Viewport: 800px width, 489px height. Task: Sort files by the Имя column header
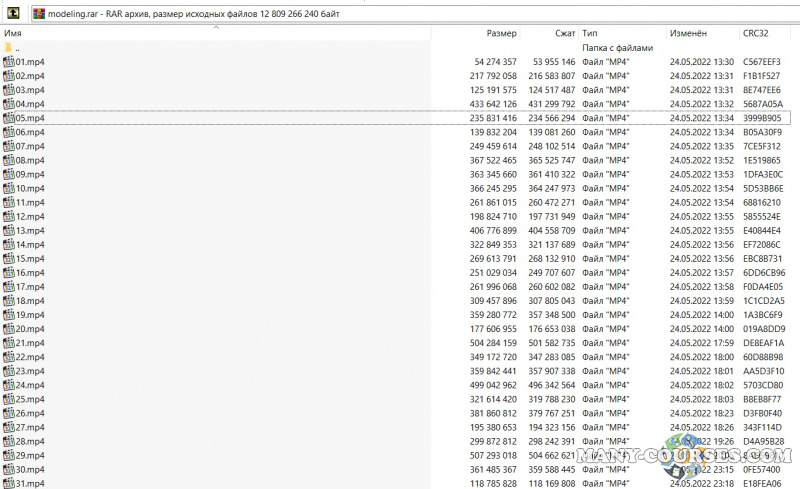[14, 33]
